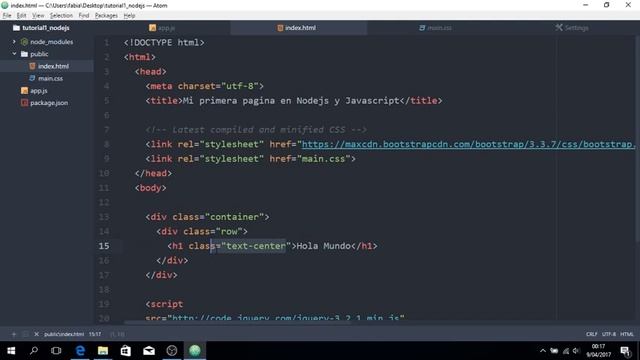Click the public folder icon

pyautogui.click(x=24, y=54)
